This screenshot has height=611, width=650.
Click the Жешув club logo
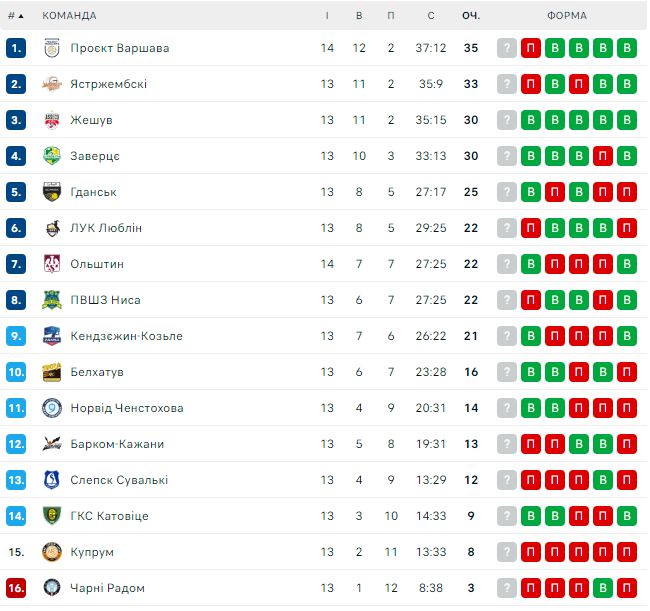coord(52,120)
